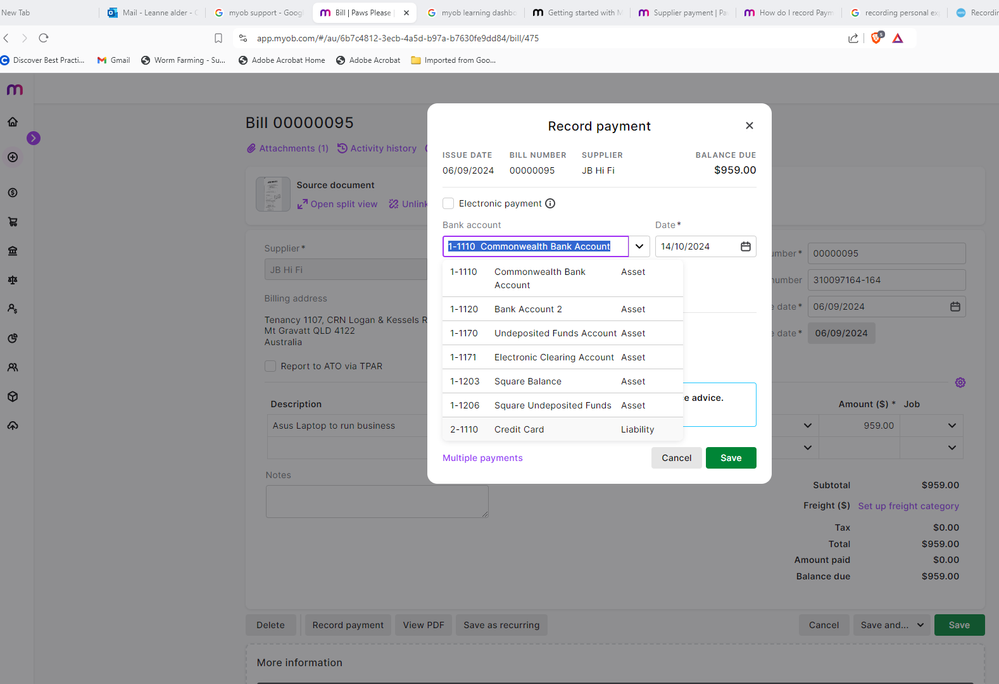Image resolution: width=999 pixels, height=684 pixels.
Task: Open the purchases cart icon in sidebar
Action: (x=13, y=222)
